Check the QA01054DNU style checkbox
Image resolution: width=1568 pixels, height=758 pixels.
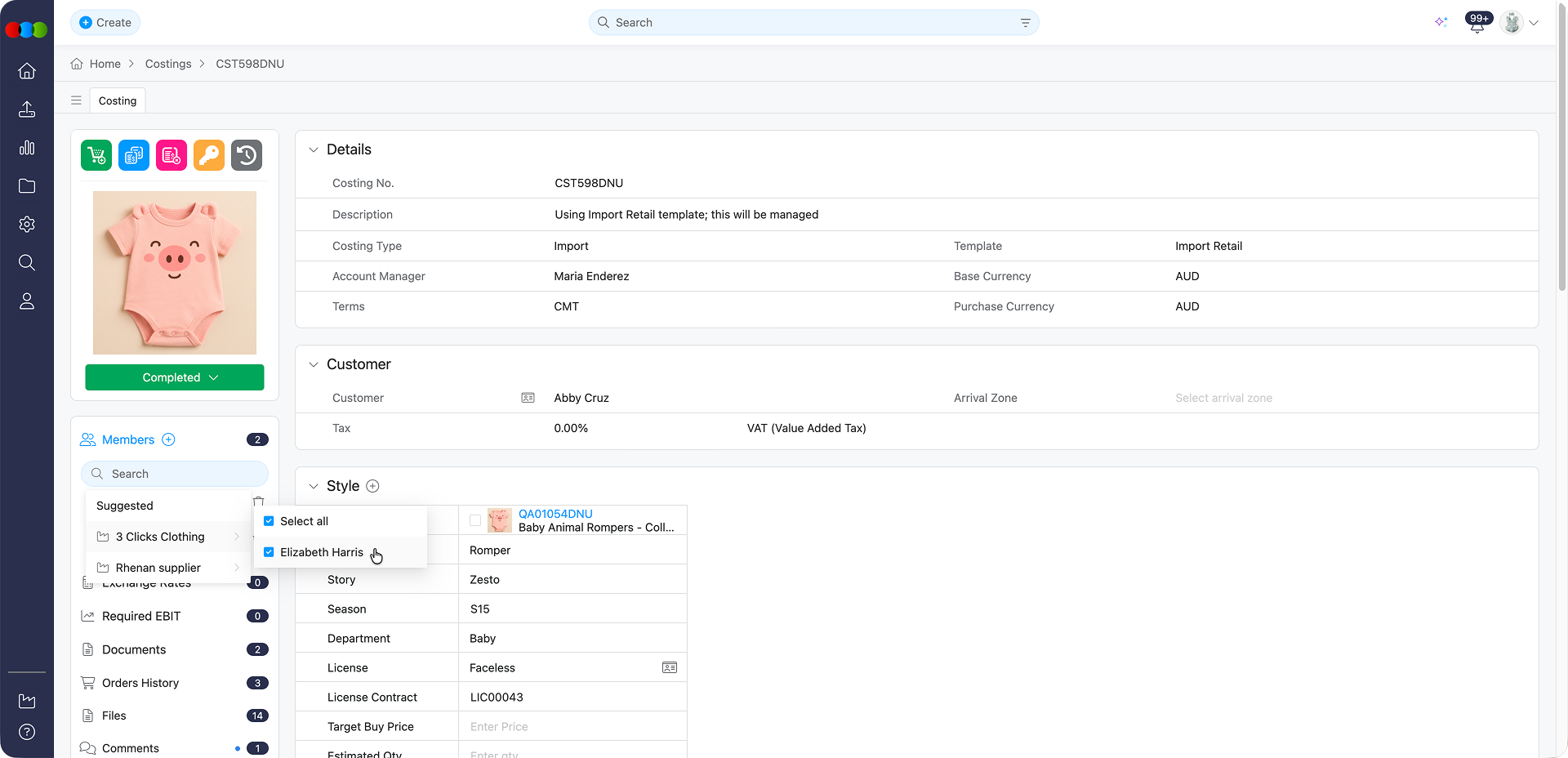(x=475, y=520)
